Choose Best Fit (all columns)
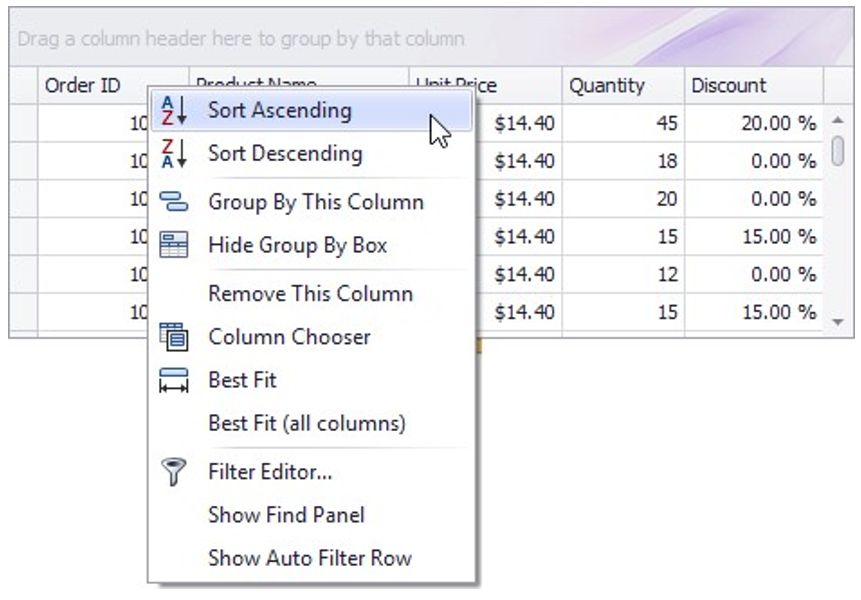This screenshot has width=861, height=600. click(306, 423)
